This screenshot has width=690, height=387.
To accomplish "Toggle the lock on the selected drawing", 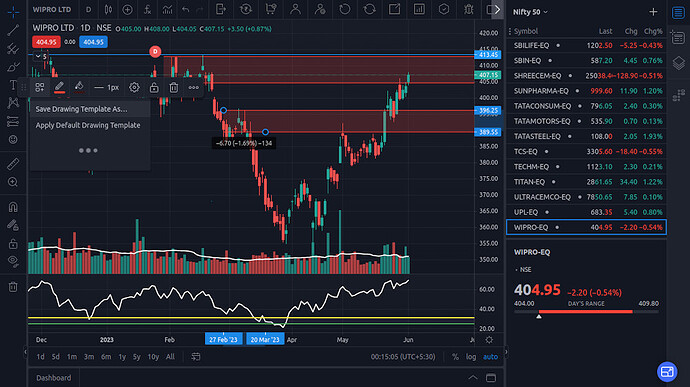I will click(154, 88).
